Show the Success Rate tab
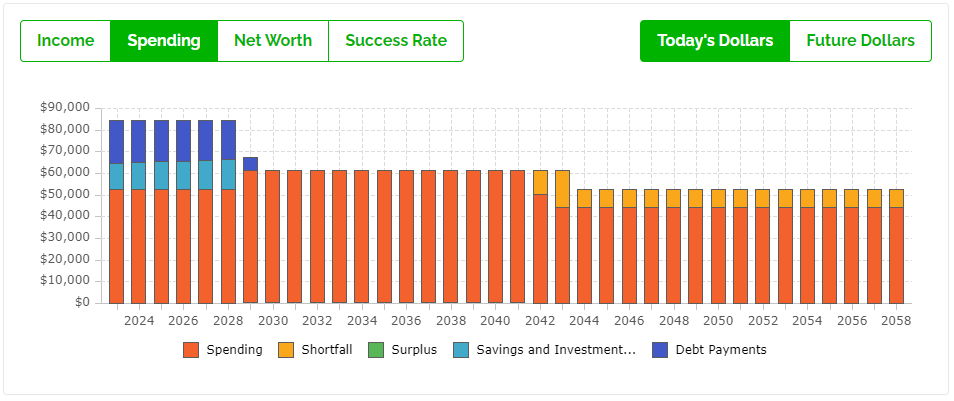The image size is (954, 401). 396,41
